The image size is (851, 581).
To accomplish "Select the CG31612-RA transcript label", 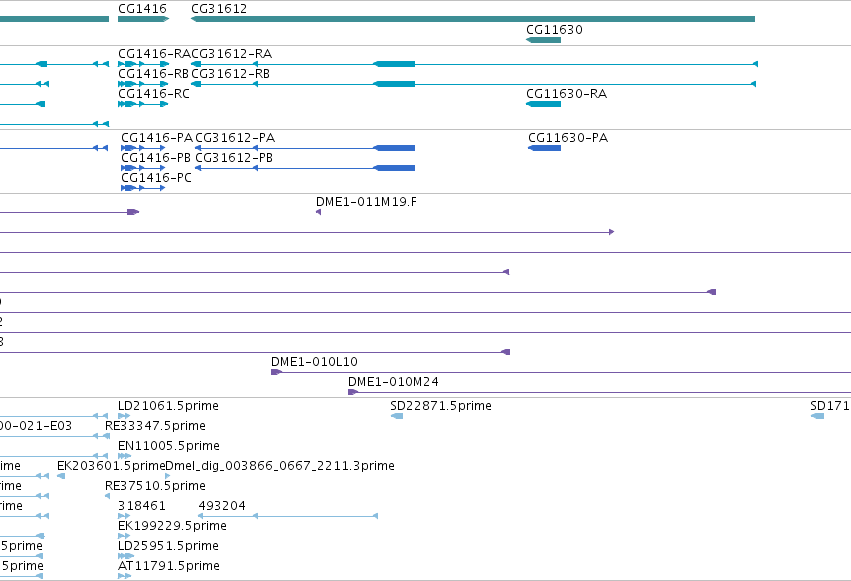I will (232, 54).
